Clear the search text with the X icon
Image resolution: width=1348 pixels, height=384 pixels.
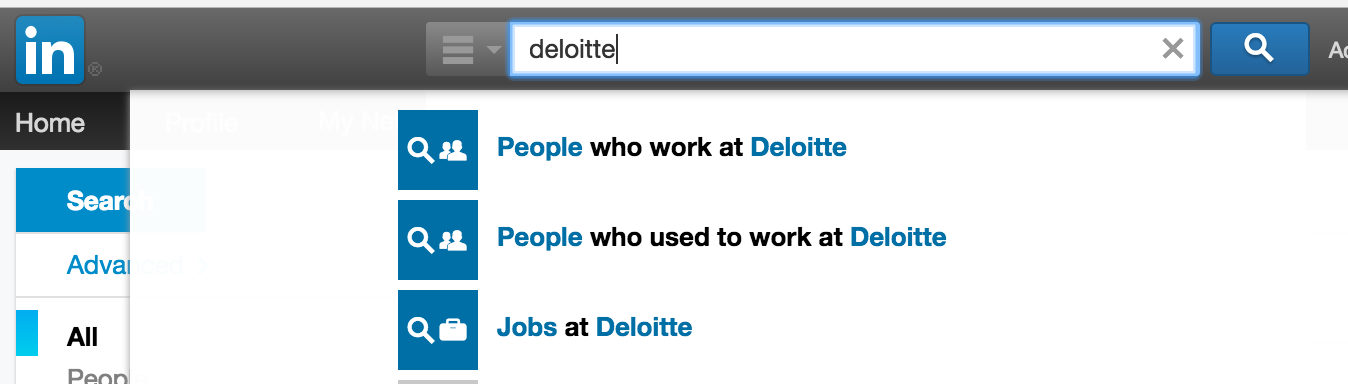coord(1173,48)
